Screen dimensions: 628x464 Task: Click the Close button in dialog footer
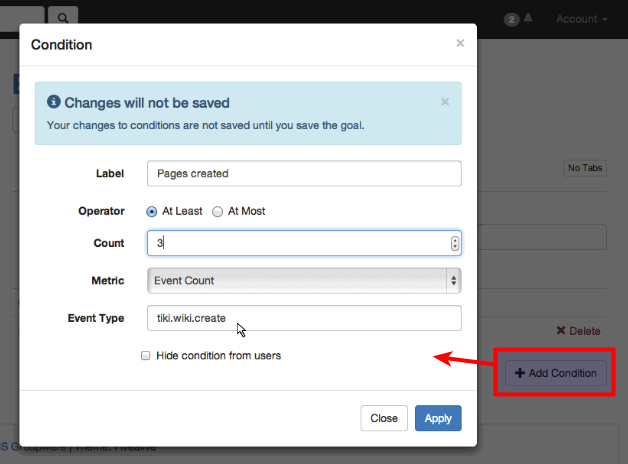(x=384, y=418)
